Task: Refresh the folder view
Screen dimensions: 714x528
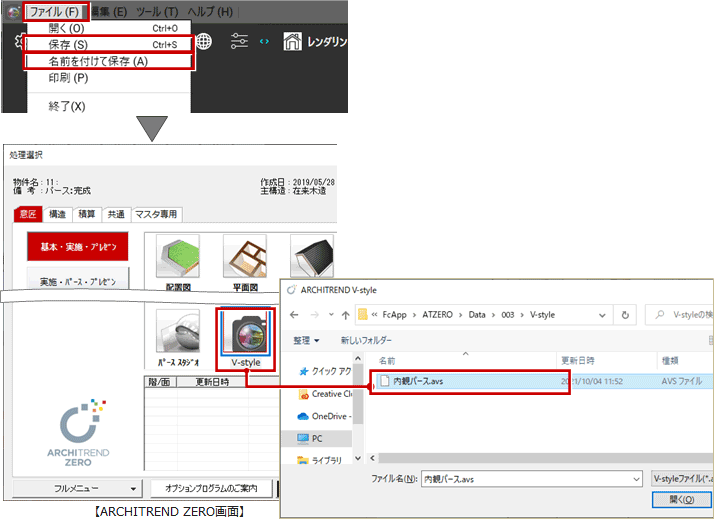Action: [x=625, y=315]
